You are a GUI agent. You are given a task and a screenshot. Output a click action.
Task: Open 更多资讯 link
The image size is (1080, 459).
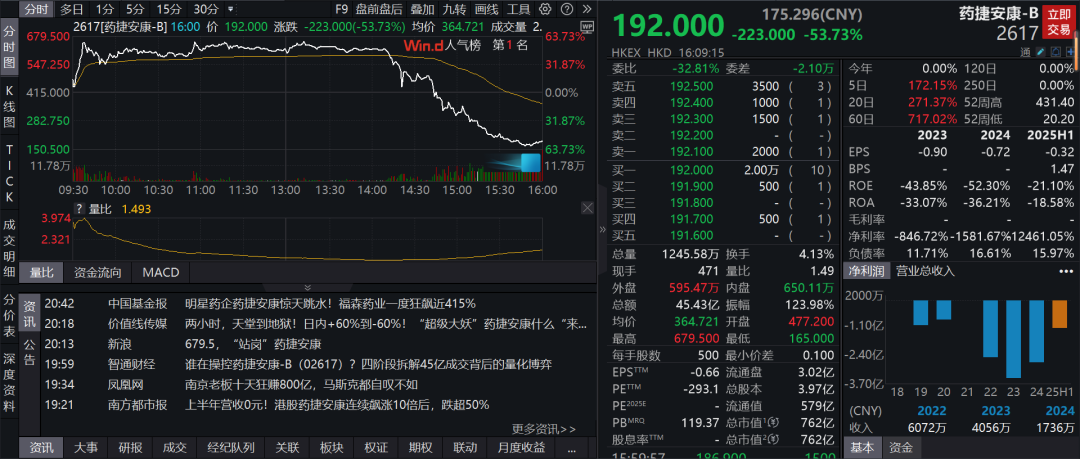click(x=543, y=428)
